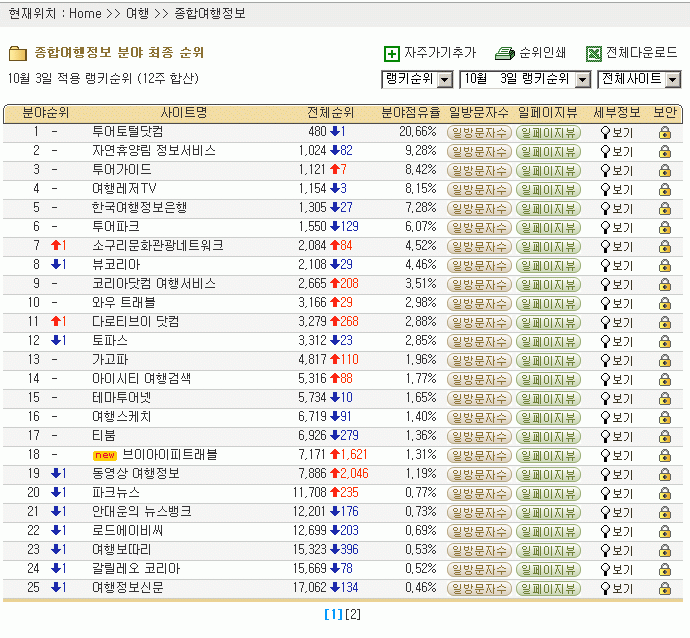The height and width of the screenshot is (638, 690).
Task: Open the 투어토털닷컴 site link
Action: tap(128, 132)
